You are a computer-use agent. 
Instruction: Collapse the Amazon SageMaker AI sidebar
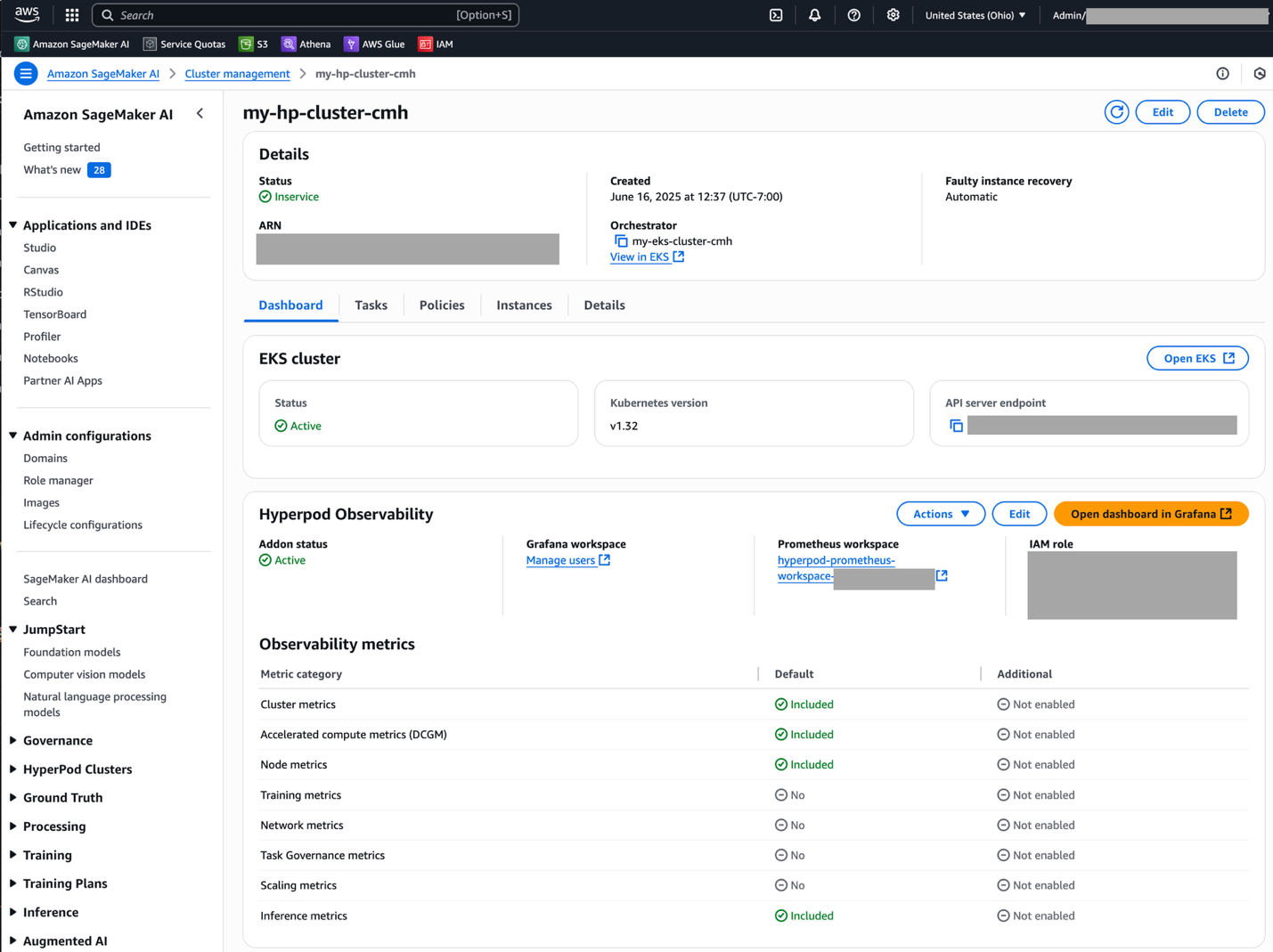[x=200, y=114]
